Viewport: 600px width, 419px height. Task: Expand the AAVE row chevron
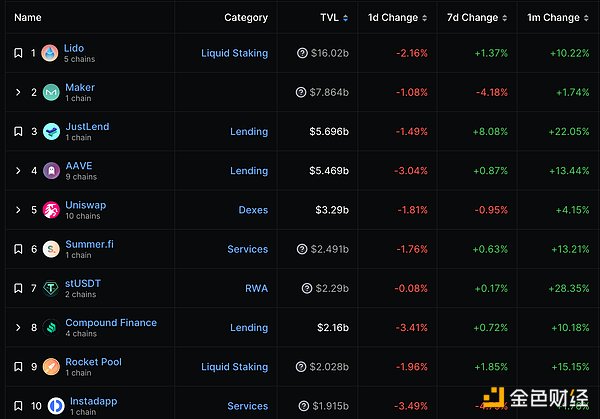click(18, 171)
